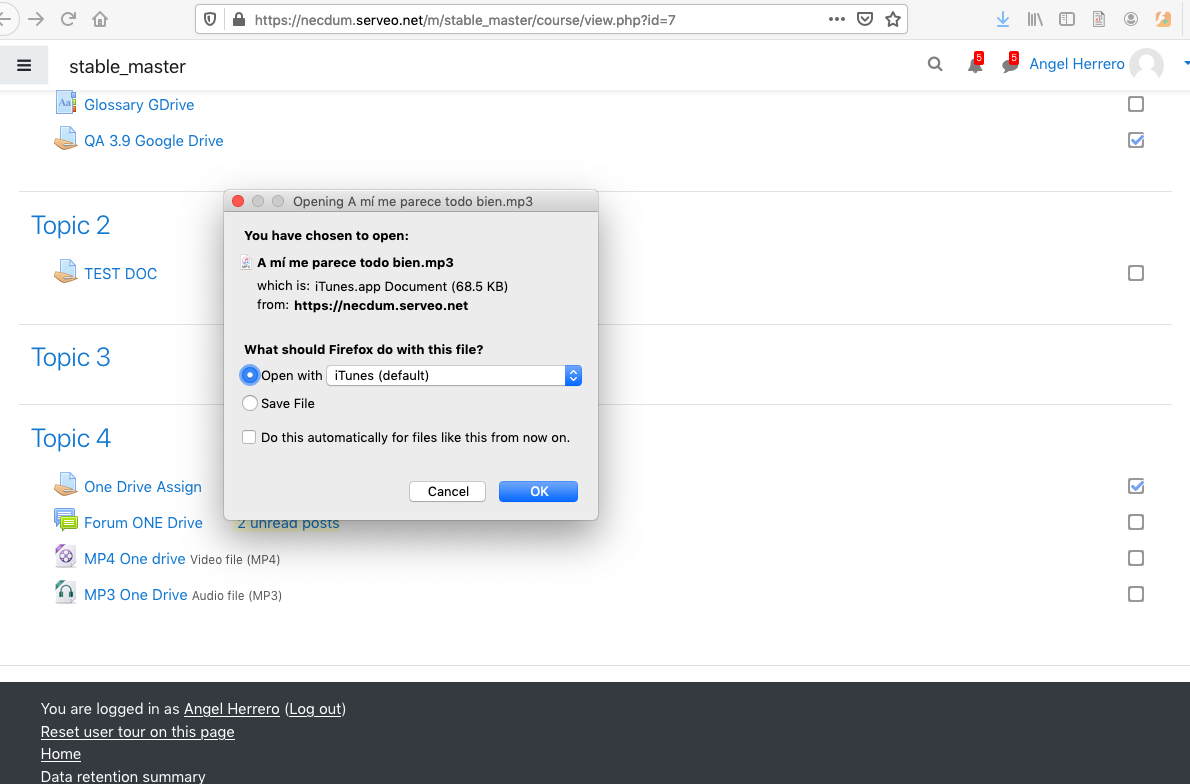Click the Forum ONE Drive icon
The width and height of the screenshot is (1190, 784).
tap(66, 521)
